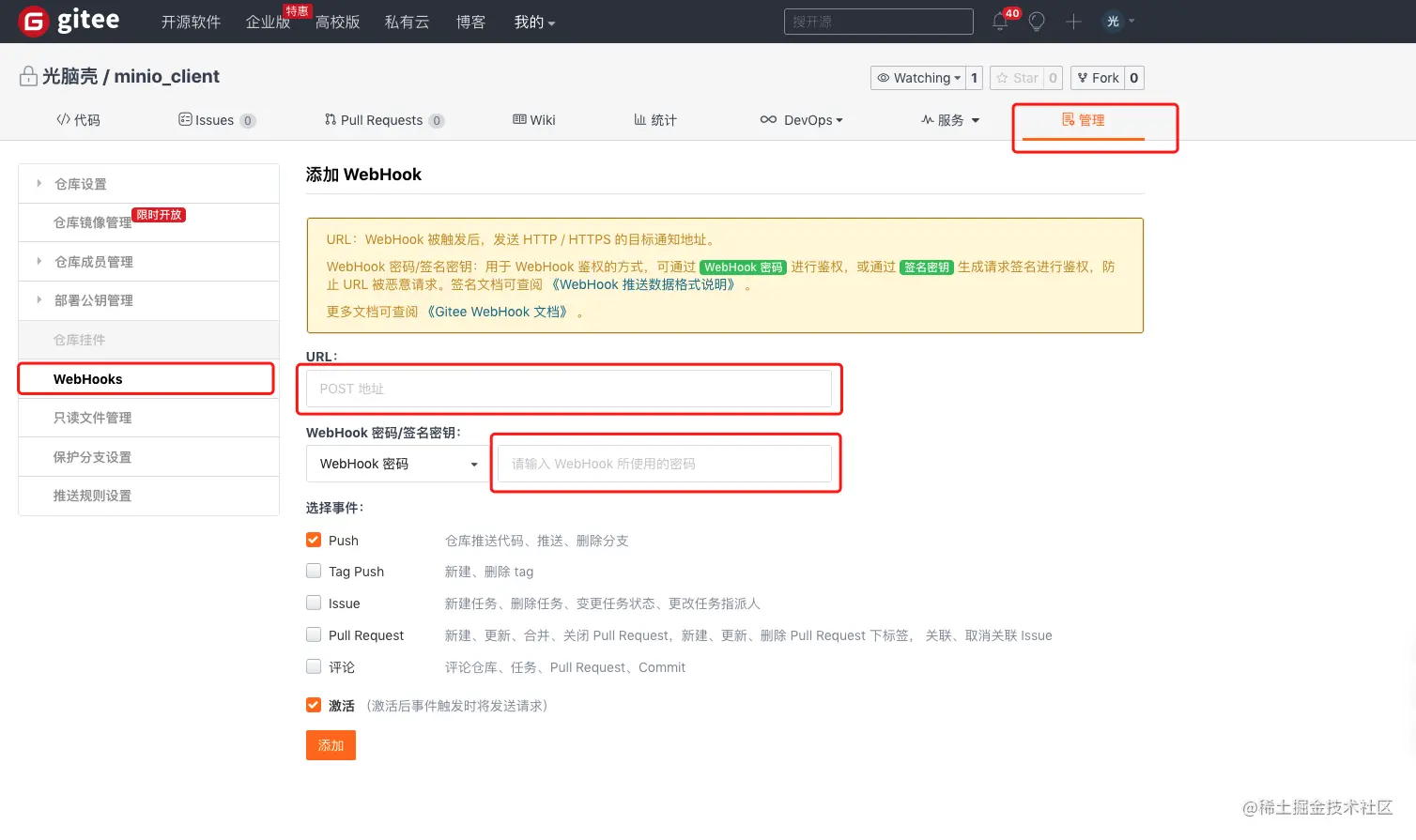
Task: Open the user avatar menu
Action: [x=1118, y=22]
